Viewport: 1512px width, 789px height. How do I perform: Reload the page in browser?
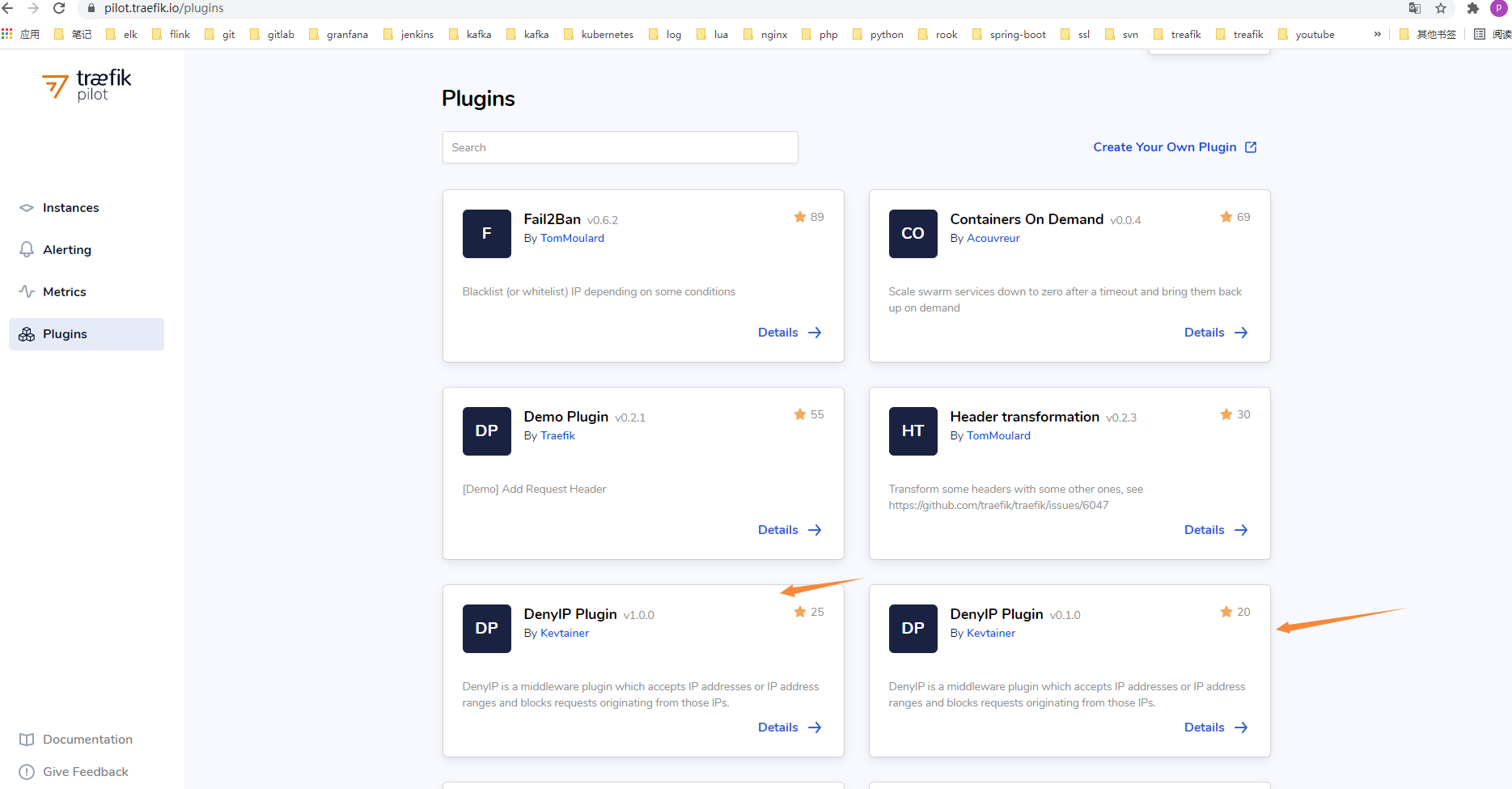tap(59, 8)
